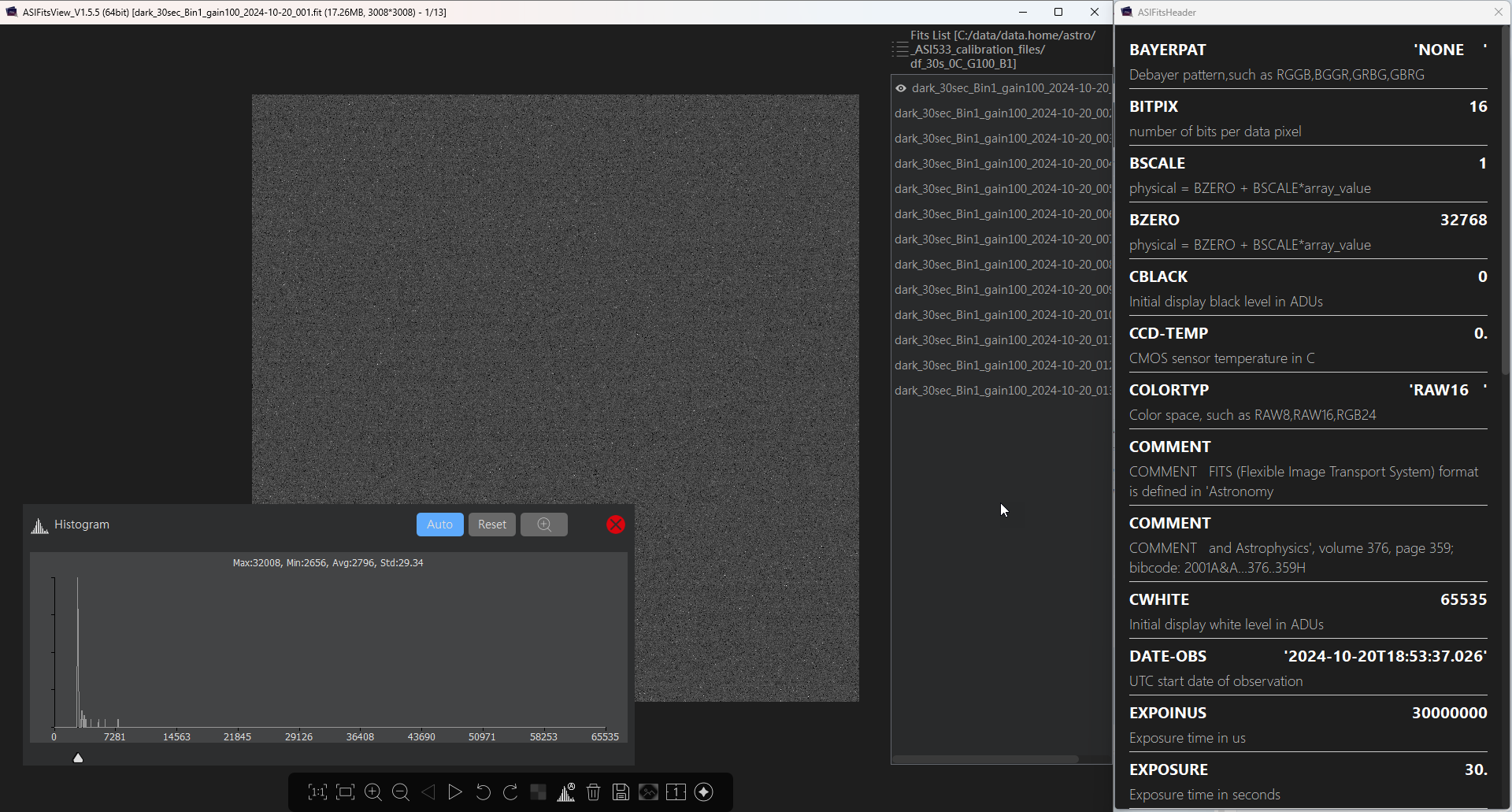Select dark_30sec file ending in 010

coord(1002,315)
